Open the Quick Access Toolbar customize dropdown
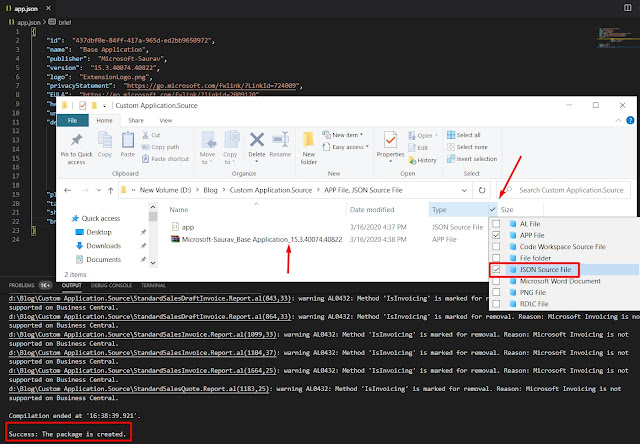Viewport: 640px width, 444px height. (x=104, y=106)
